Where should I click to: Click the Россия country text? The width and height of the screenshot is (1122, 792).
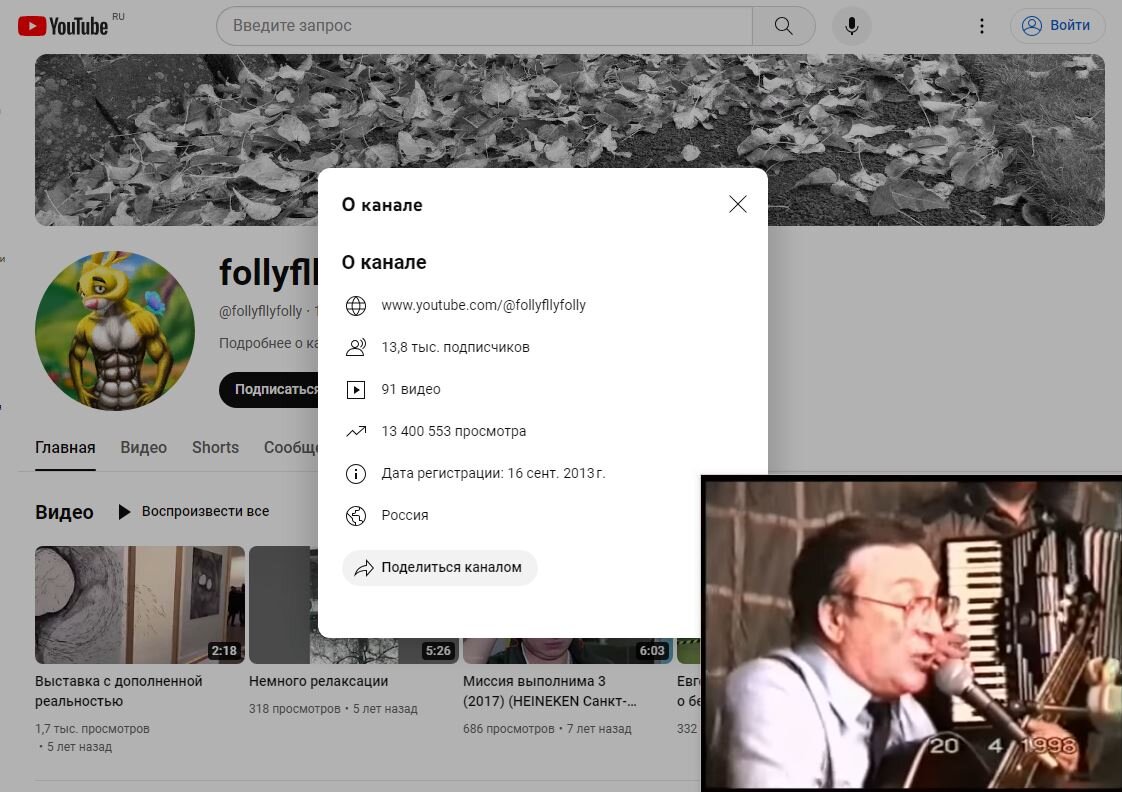tap(404, 515)
